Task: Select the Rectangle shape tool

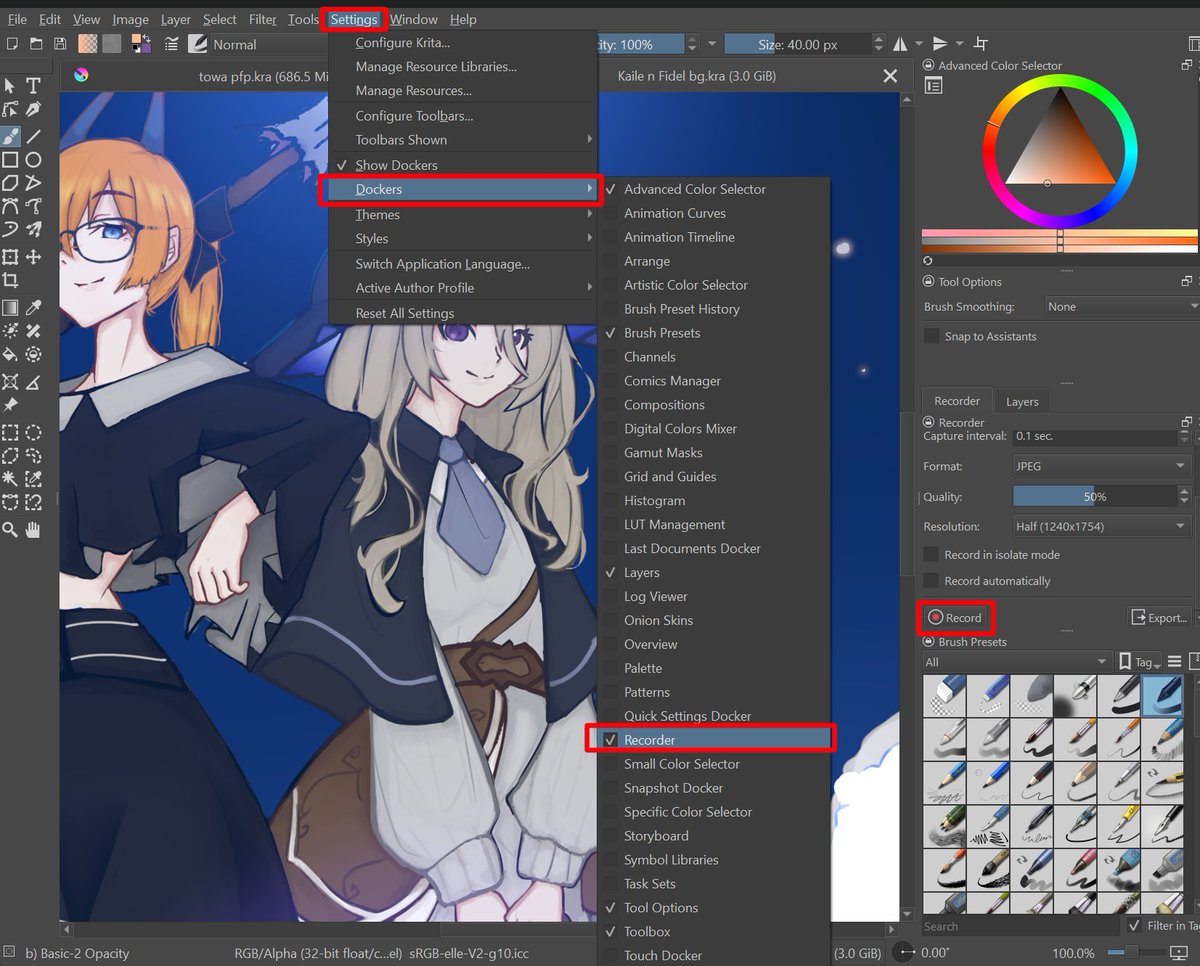Action: click(10, 159)
